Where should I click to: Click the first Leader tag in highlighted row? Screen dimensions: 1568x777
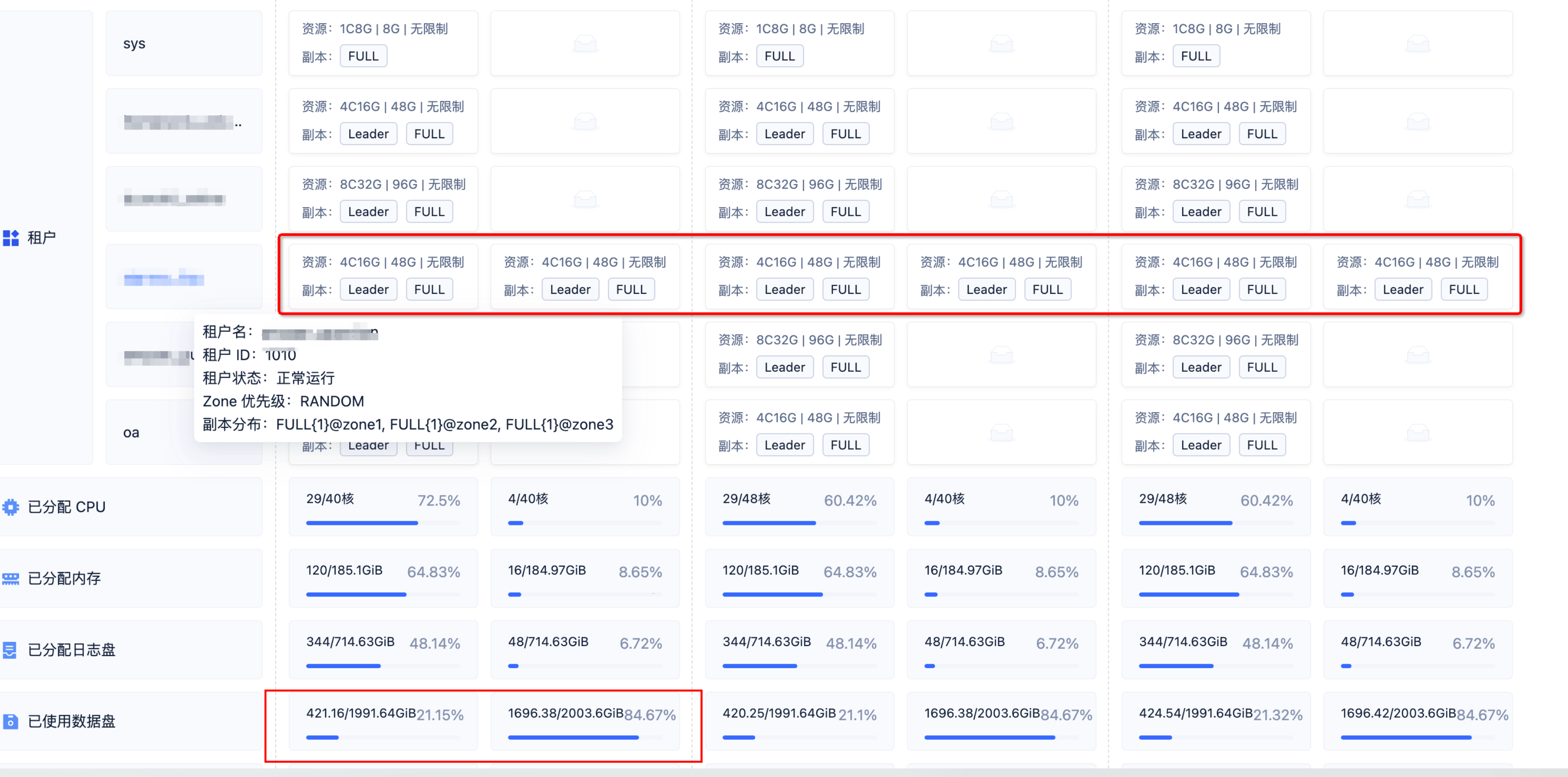368,290
